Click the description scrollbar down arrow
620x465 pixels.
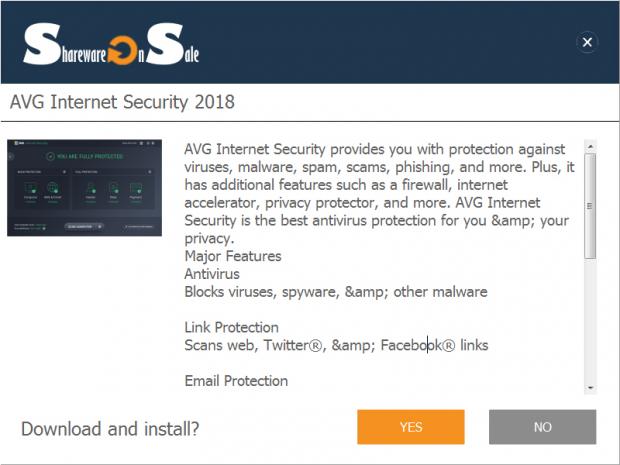point(591,386)
